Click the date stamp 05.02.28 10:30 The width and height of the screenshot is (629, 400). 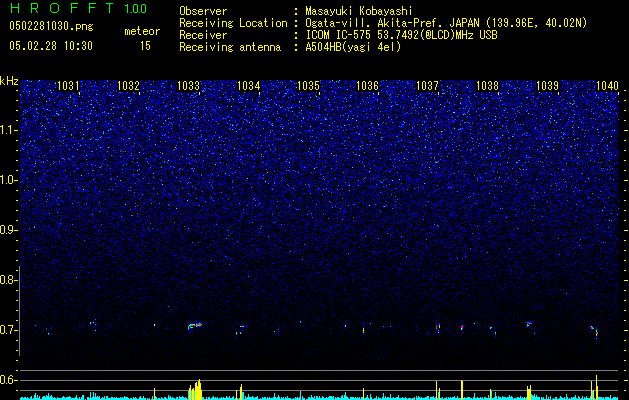[x=51, y=46]
